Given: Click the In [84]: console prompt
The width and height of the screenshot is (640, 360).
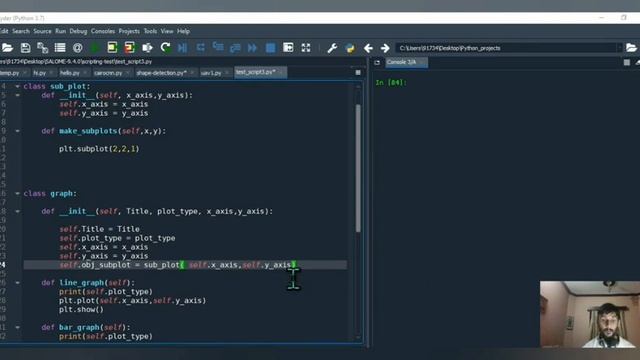Looking at the screenshot, I should tap(391, 82).
